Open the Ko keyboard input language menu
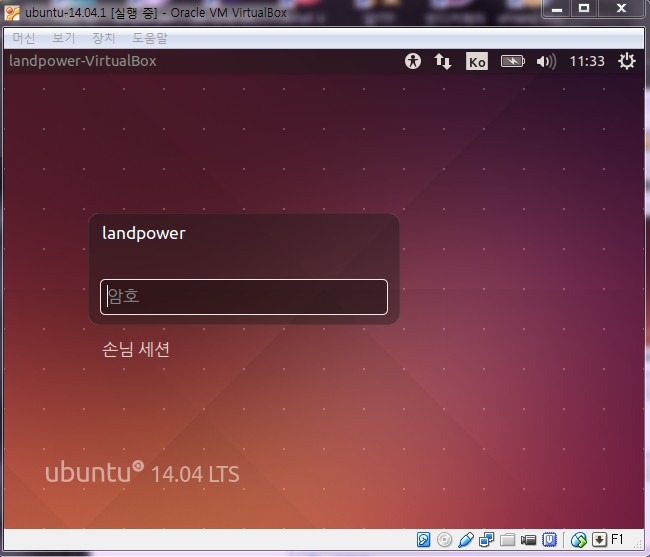The height and width of the screenshot is (557, 650). pos(477,61)
